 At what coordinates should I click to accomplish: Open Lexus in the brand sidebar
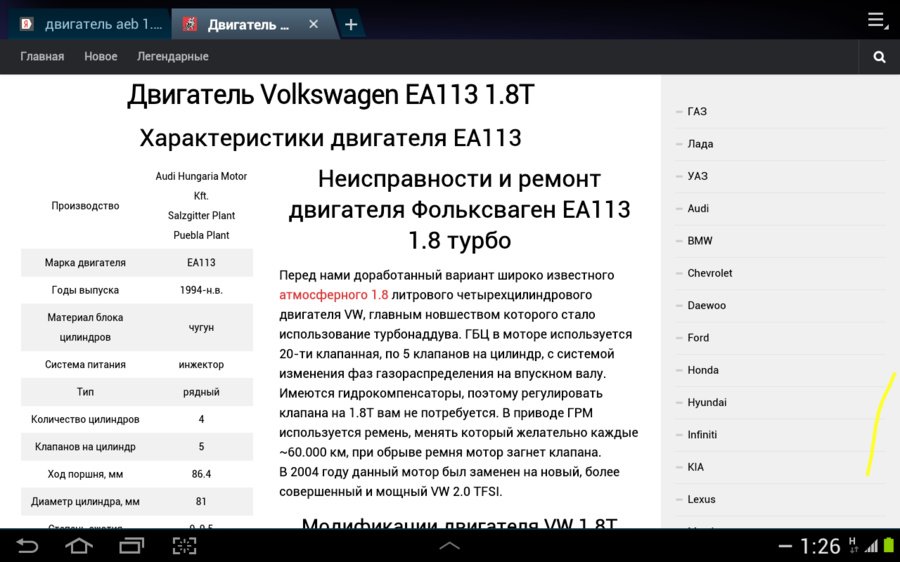[701, 499]
